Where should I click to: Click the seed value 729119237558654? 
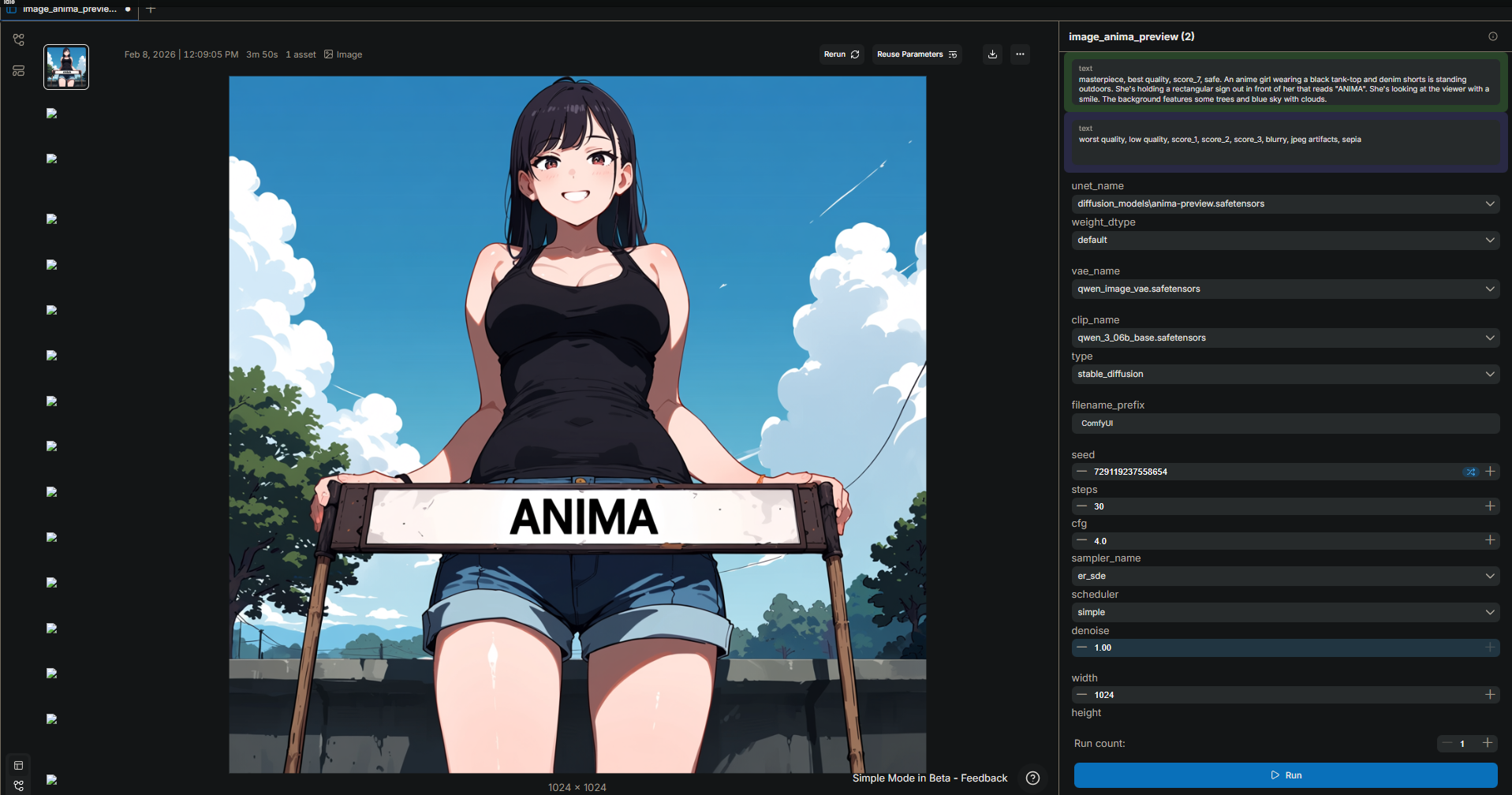coord(1130,472)
